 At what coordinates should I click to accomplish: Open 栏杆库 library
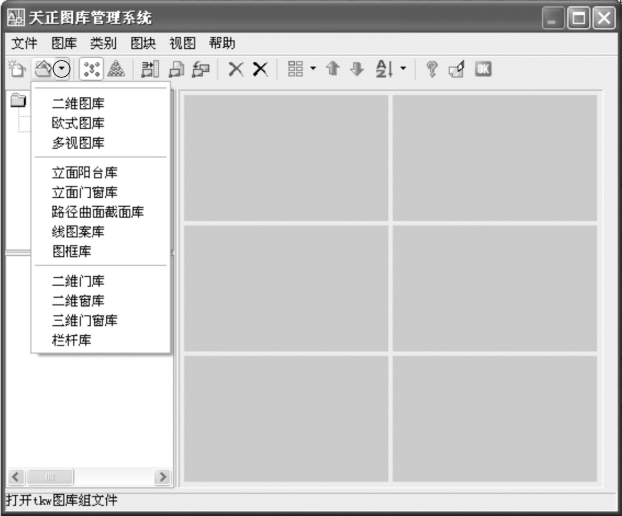(x=101, y=340)
